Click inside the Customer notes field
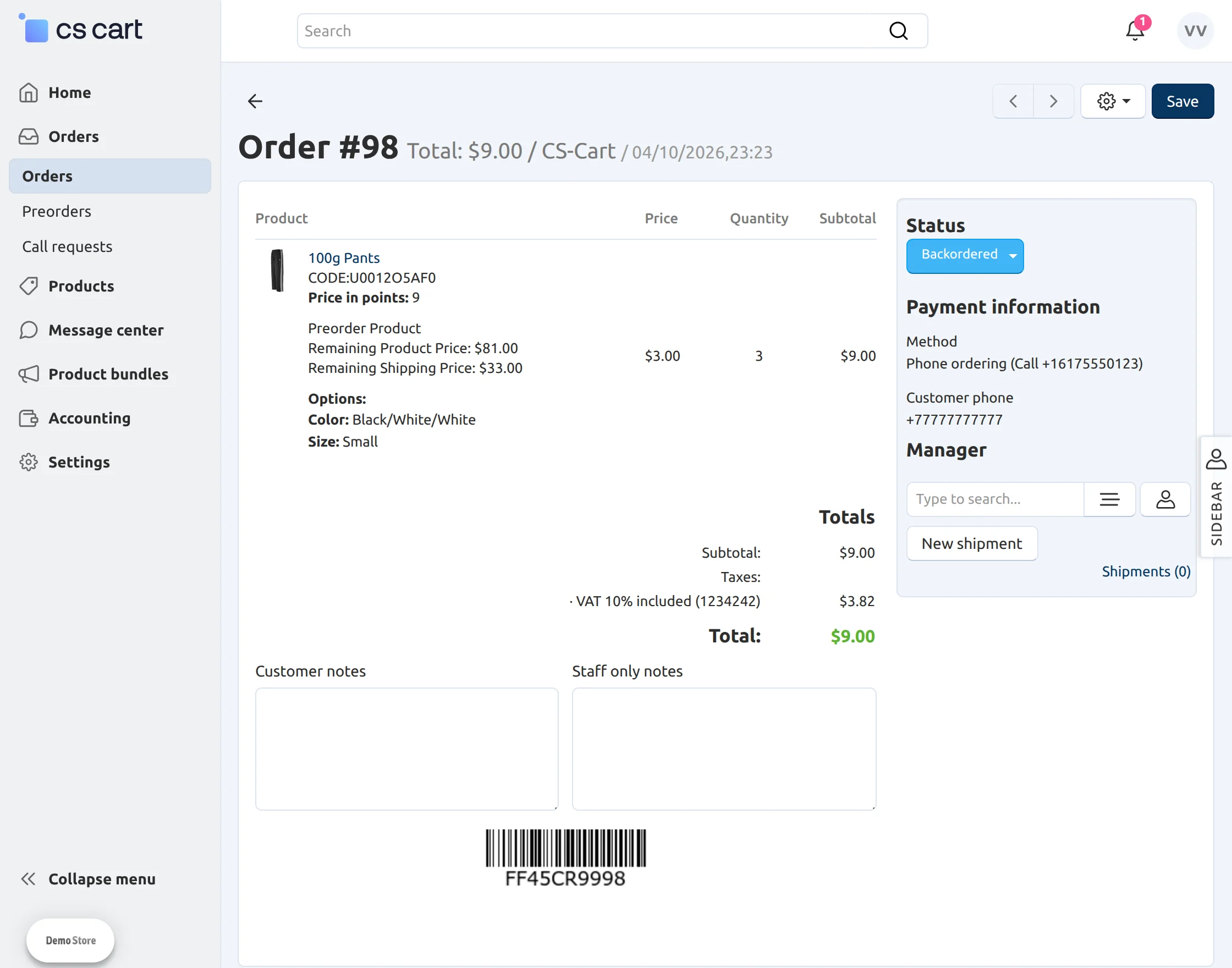This screenshot has width=1232, height=968. 406,749
